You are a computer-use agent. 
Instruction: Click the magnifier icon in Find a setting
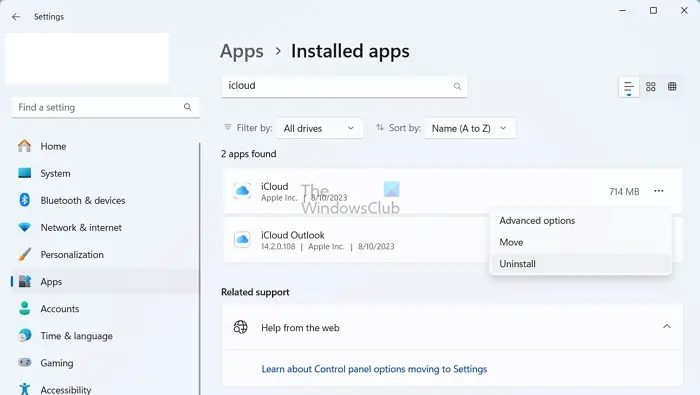pyautogui.click(x=188, y=107)
